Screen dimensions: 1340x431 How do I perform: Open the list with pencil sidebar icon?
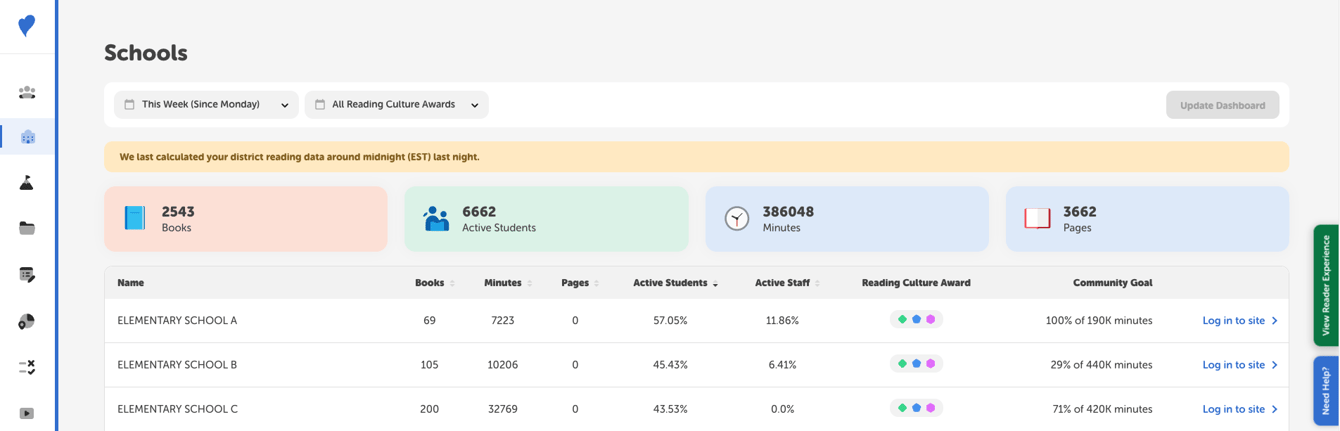pos(27,274)
